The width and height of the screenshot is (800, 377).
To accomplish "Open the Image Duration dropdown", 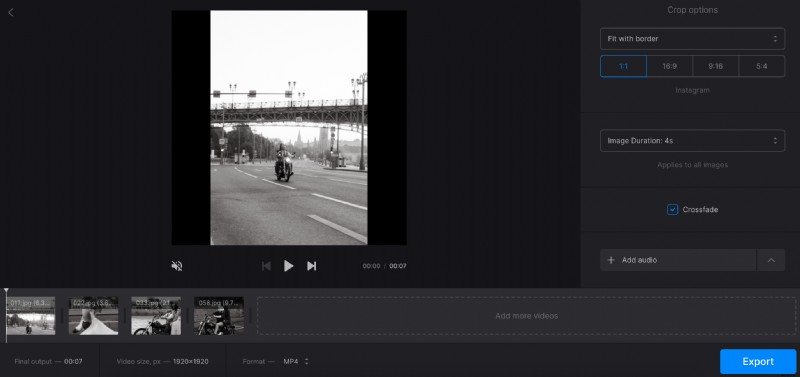I will click(x=692, y=140).
